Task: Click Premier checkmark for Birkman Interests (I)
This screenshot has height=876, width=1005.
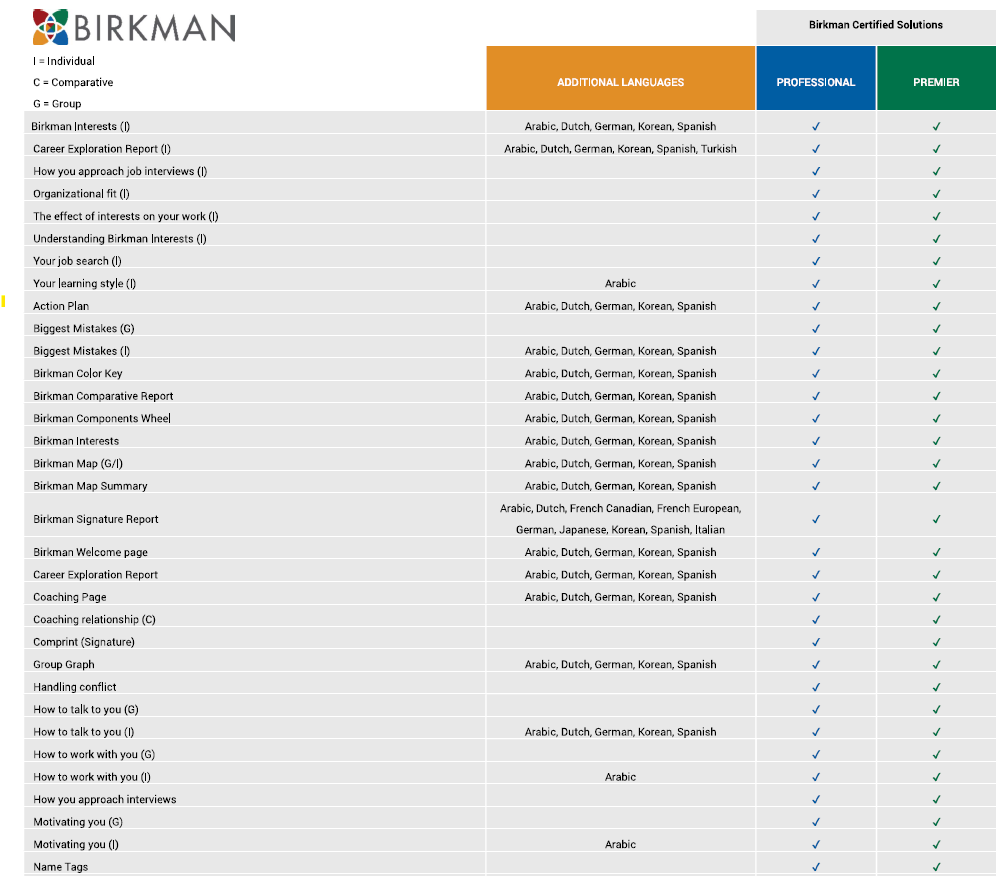Action: click(936, 126)
